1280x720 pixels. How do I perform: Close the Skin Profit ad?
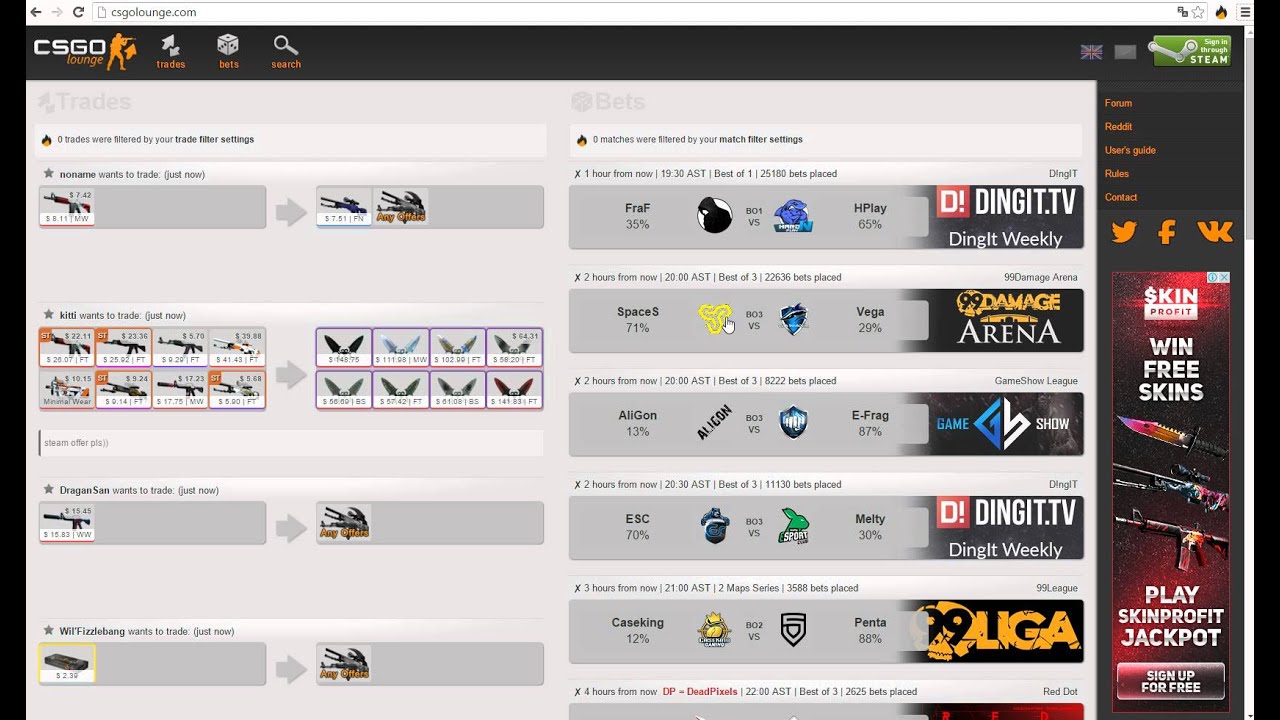click(1224, 277)
